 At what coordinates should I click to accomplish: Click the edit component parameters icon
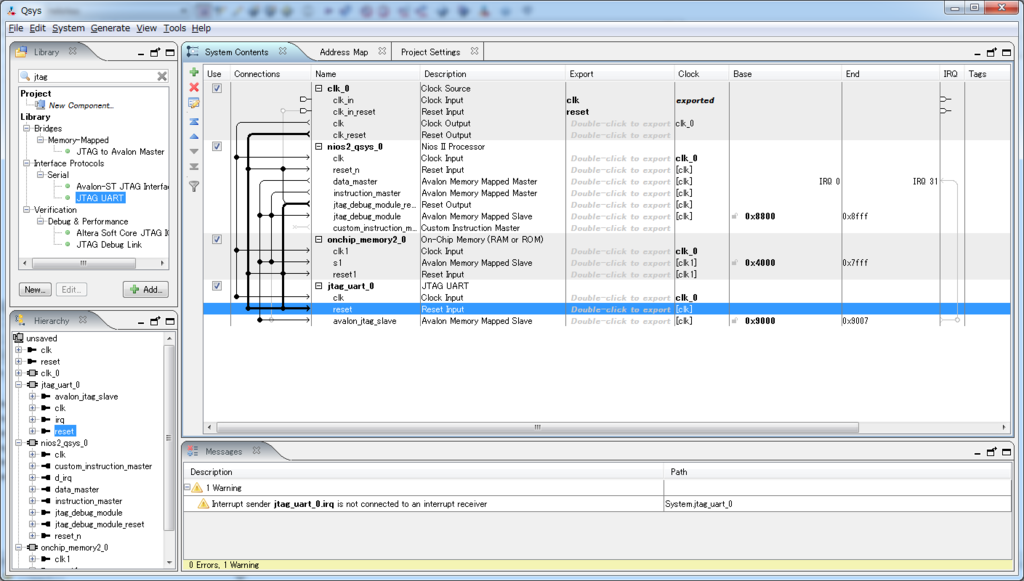pos(194,103)
